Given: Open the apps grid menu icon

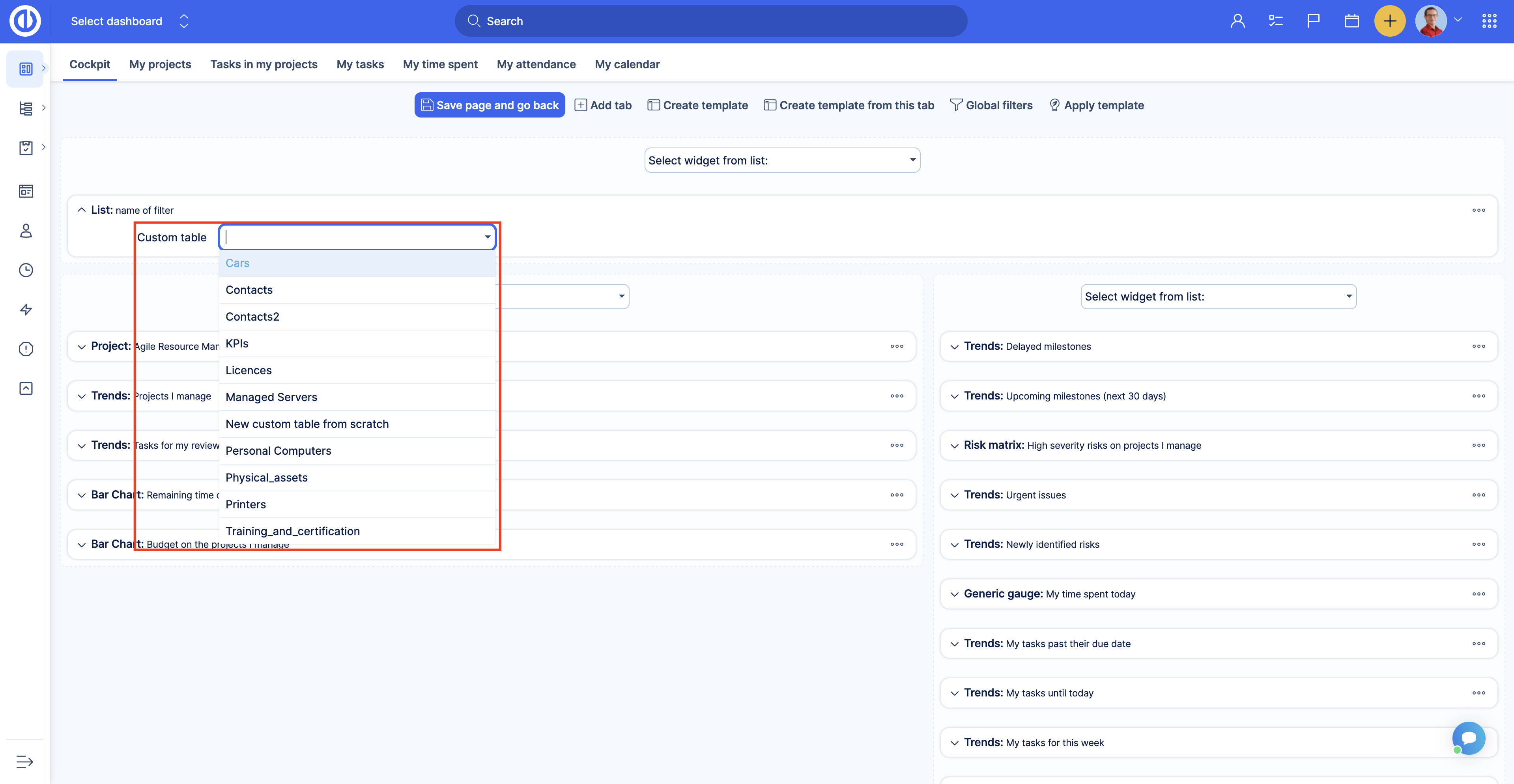Looking at the screenshot, I should [x=1489, y=21].
